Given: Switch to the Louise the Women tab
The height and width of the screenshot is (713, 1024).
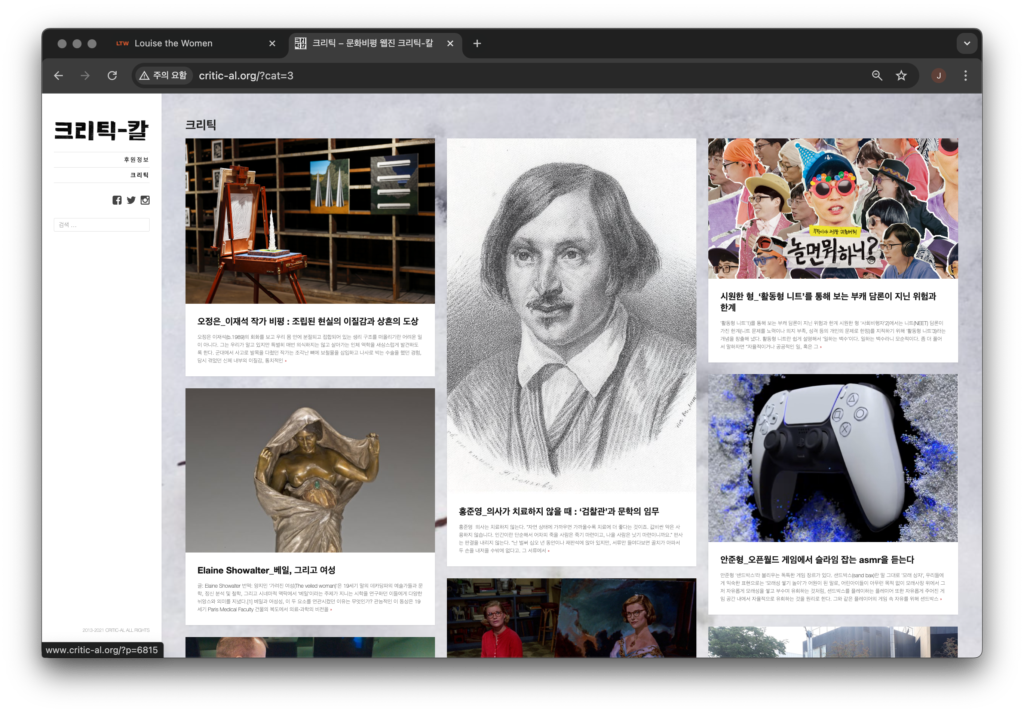Looking at the screenshot, I should pos(172,43).
